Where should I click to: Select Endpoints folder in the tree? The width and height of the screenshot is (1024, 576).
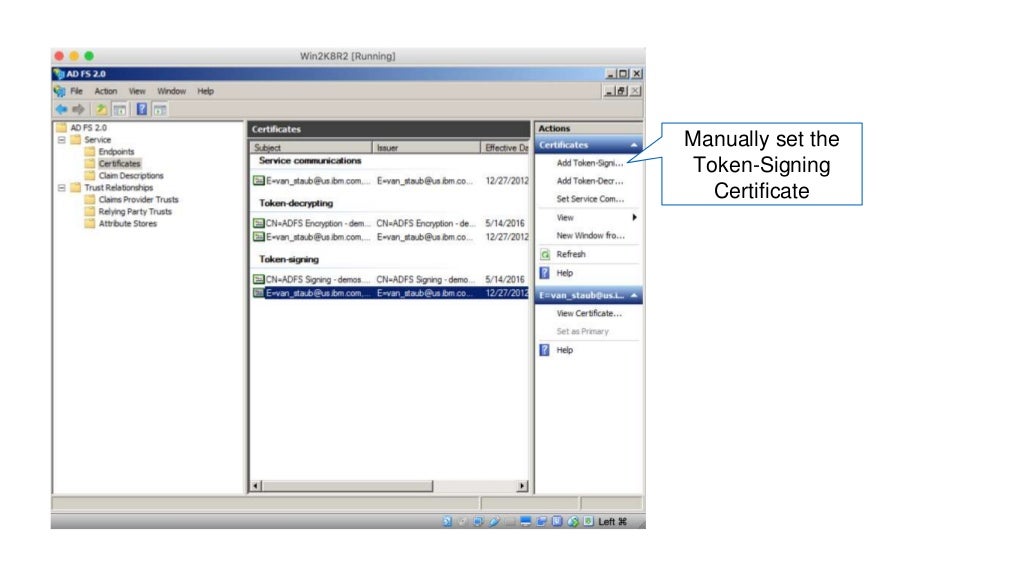click(116, 152)
